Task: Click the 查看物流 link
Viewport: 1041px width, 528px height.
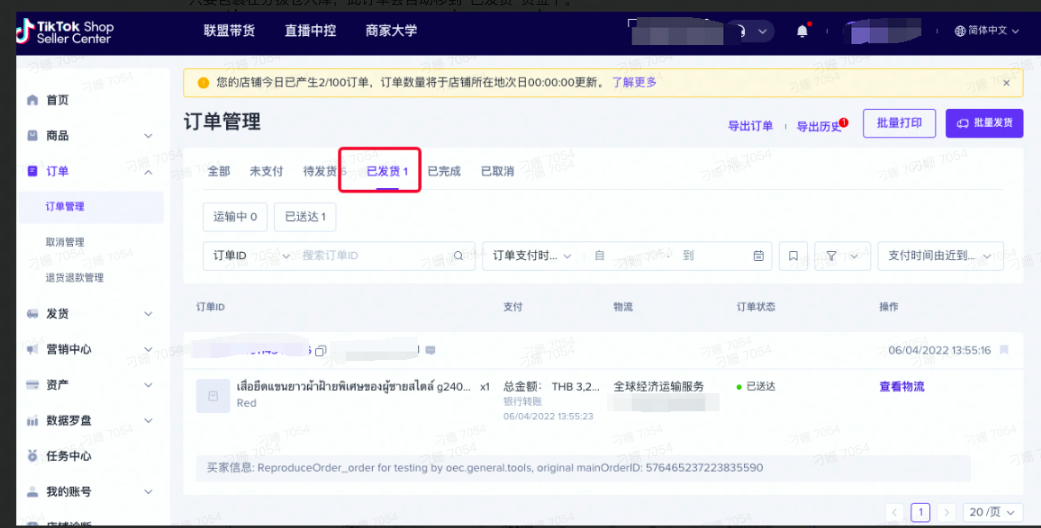Action: 901,387
